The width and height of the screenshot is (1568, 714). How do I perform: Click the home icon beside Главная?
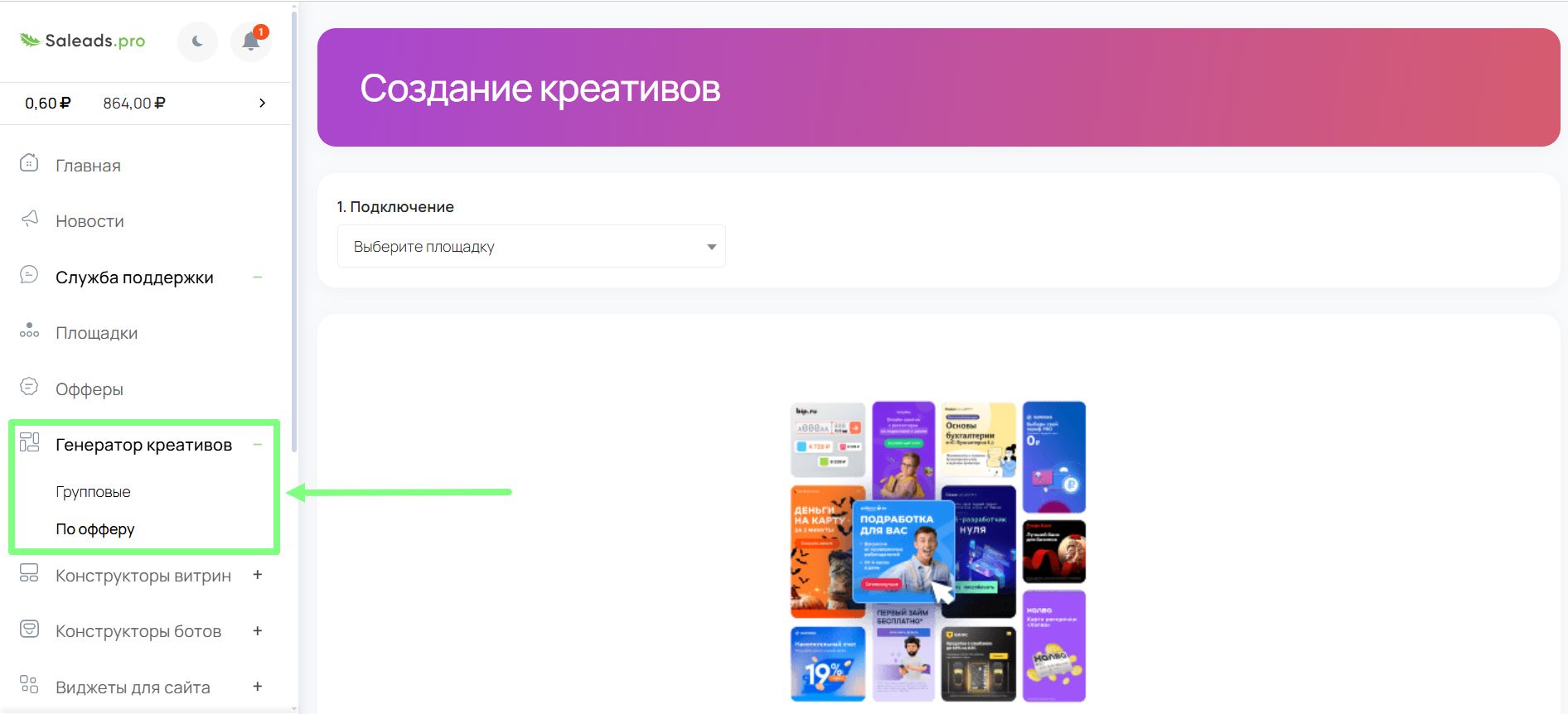pos(29,163)
